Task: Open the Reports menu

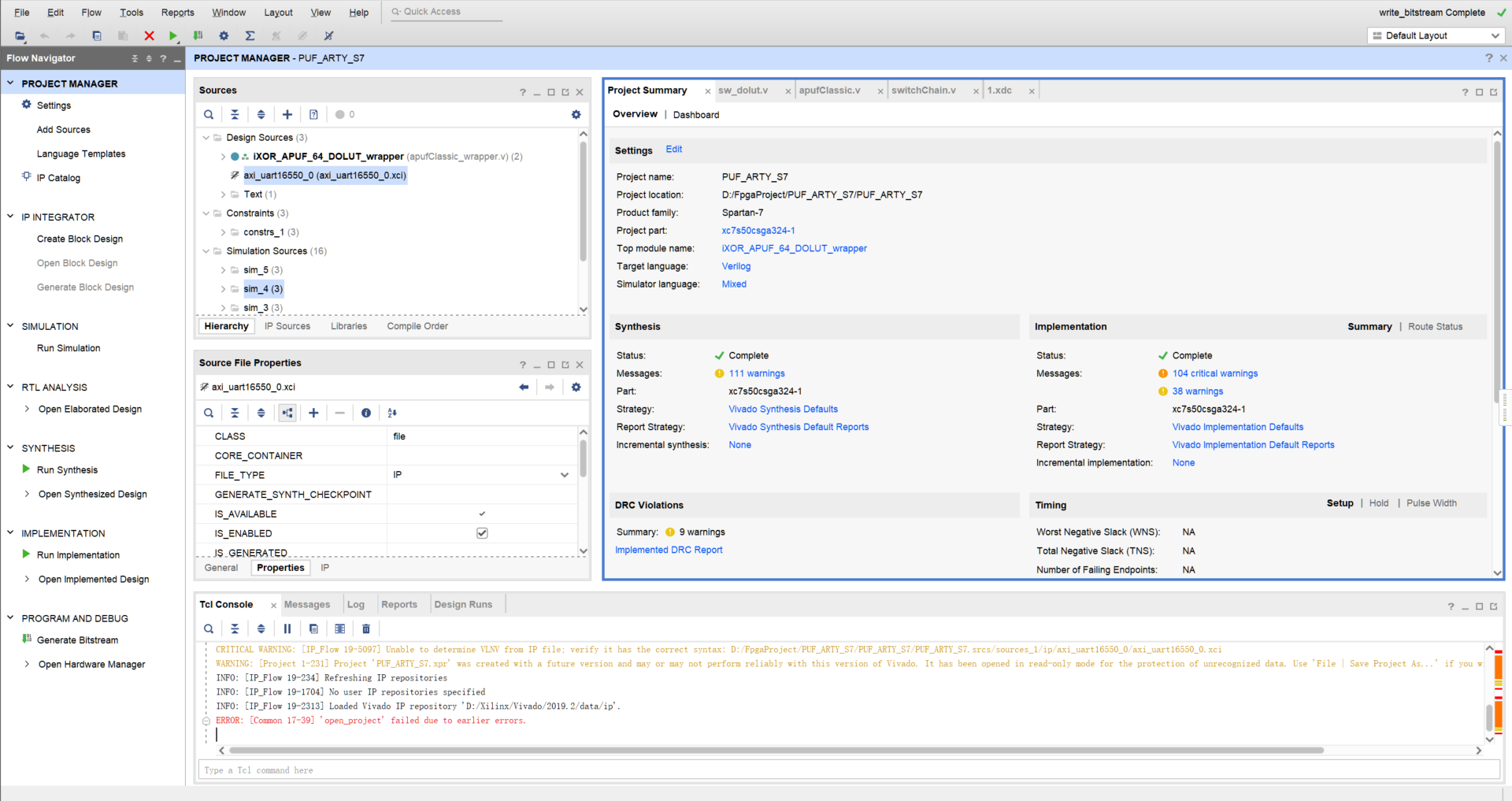Action: click(177, 13)
